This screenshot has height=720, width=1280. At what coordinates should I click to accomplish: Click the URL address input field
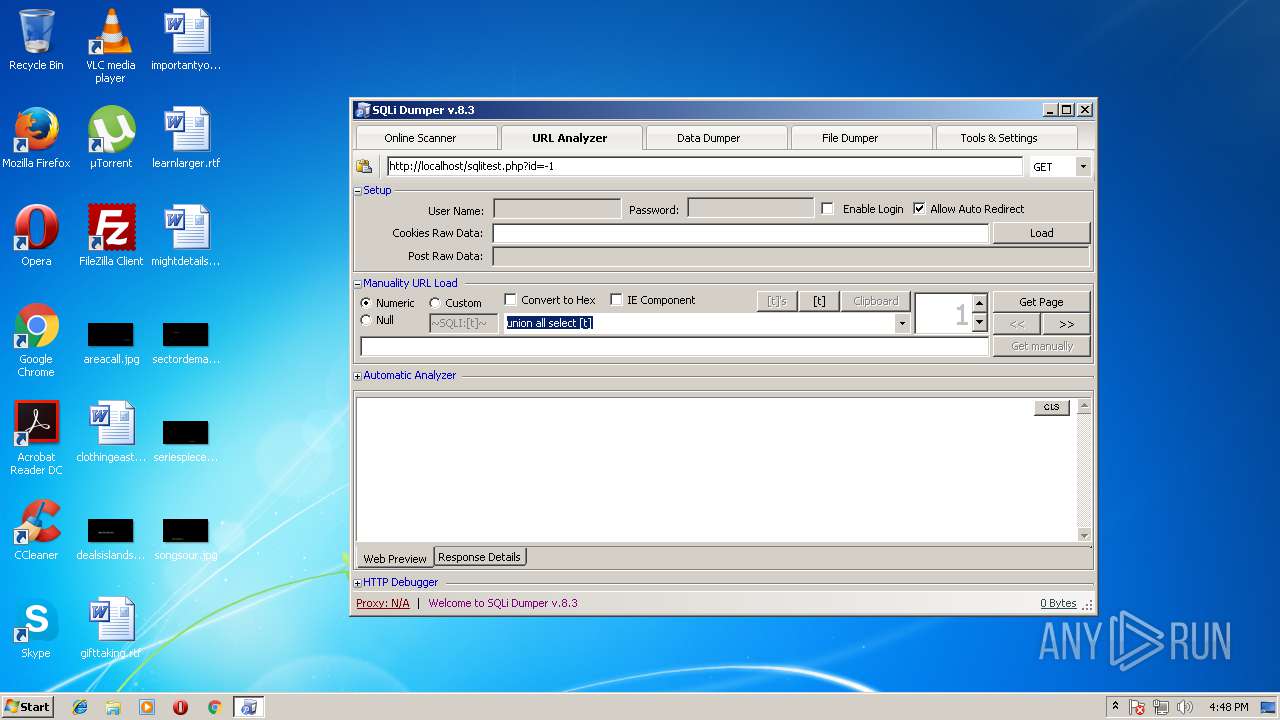[705, 167]
